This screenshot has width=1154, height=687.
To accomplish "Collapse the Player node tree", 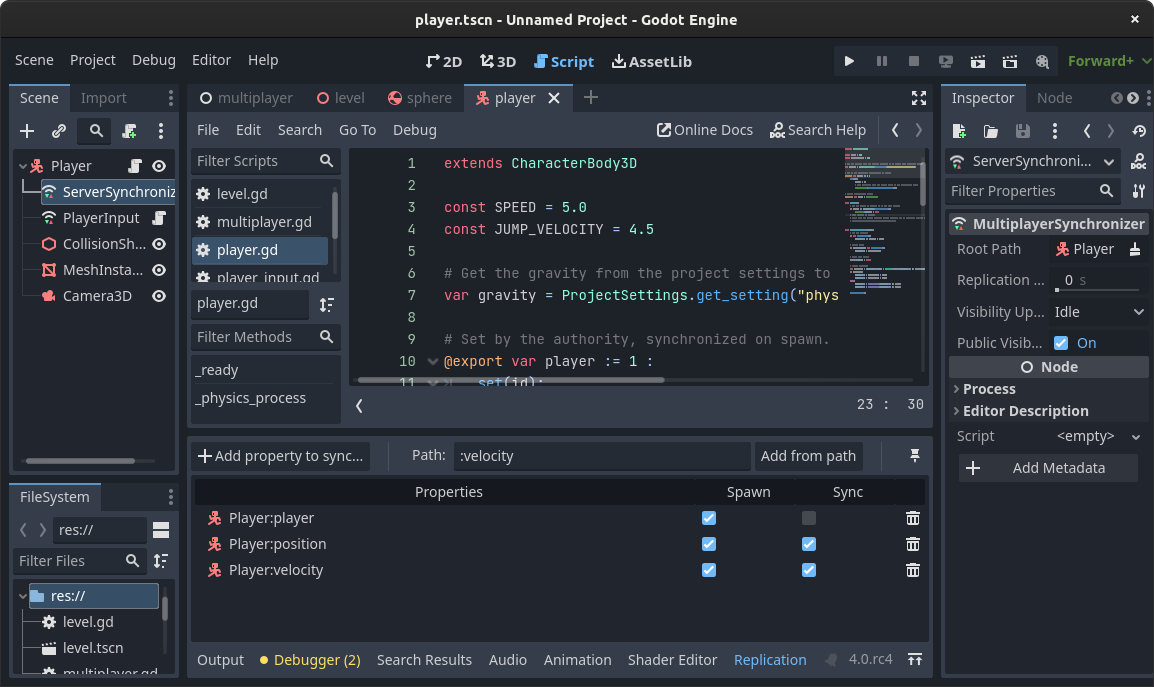I will 23,166.
